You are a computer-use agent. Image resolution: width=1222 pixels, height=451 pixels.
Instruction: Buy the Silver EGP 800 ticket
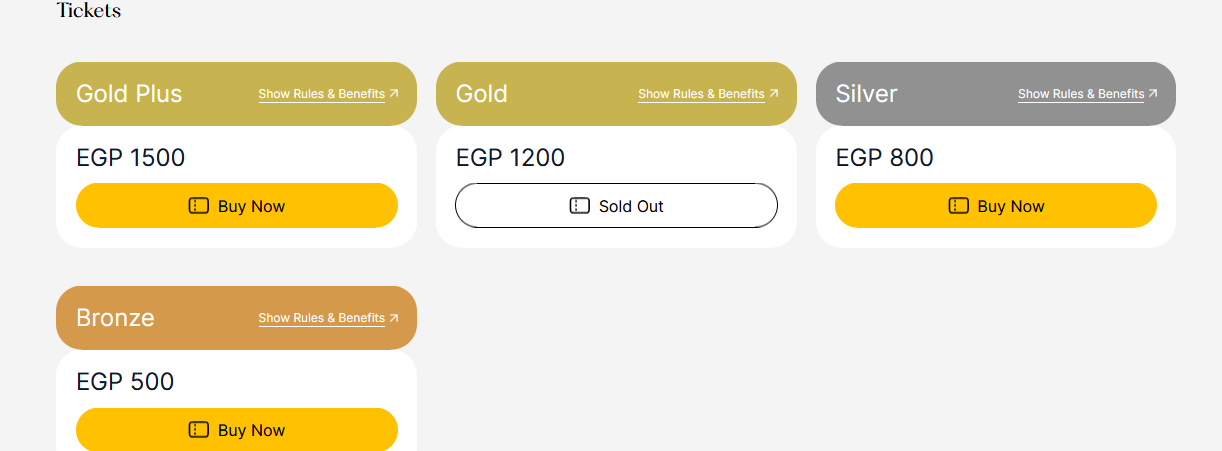click(x=996, y=206)
